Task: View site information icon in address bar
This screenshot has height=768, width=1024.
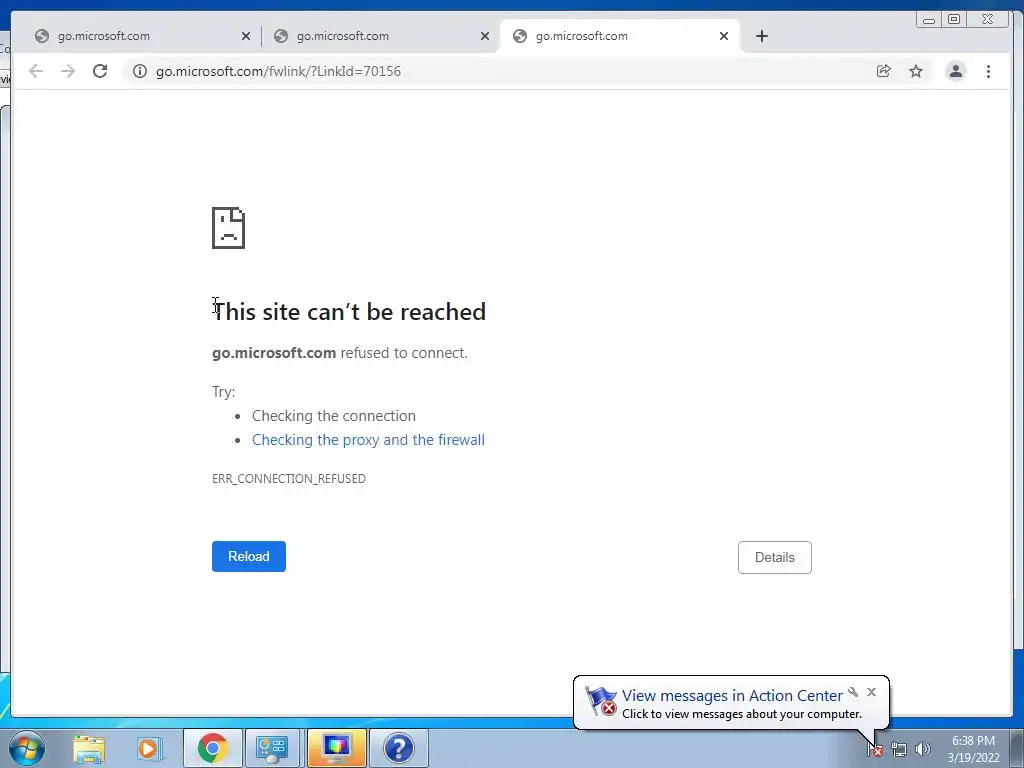Action: (140, 71)
